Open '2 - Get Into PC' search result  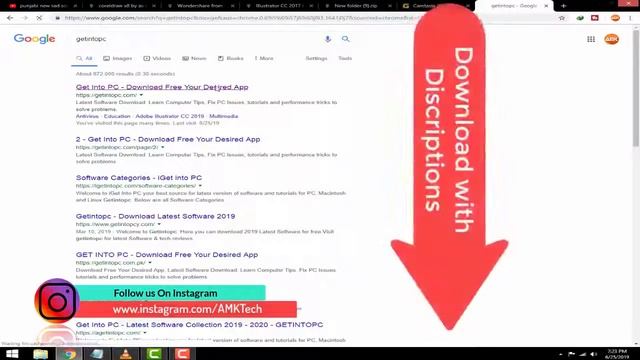(x=168, y=139)
